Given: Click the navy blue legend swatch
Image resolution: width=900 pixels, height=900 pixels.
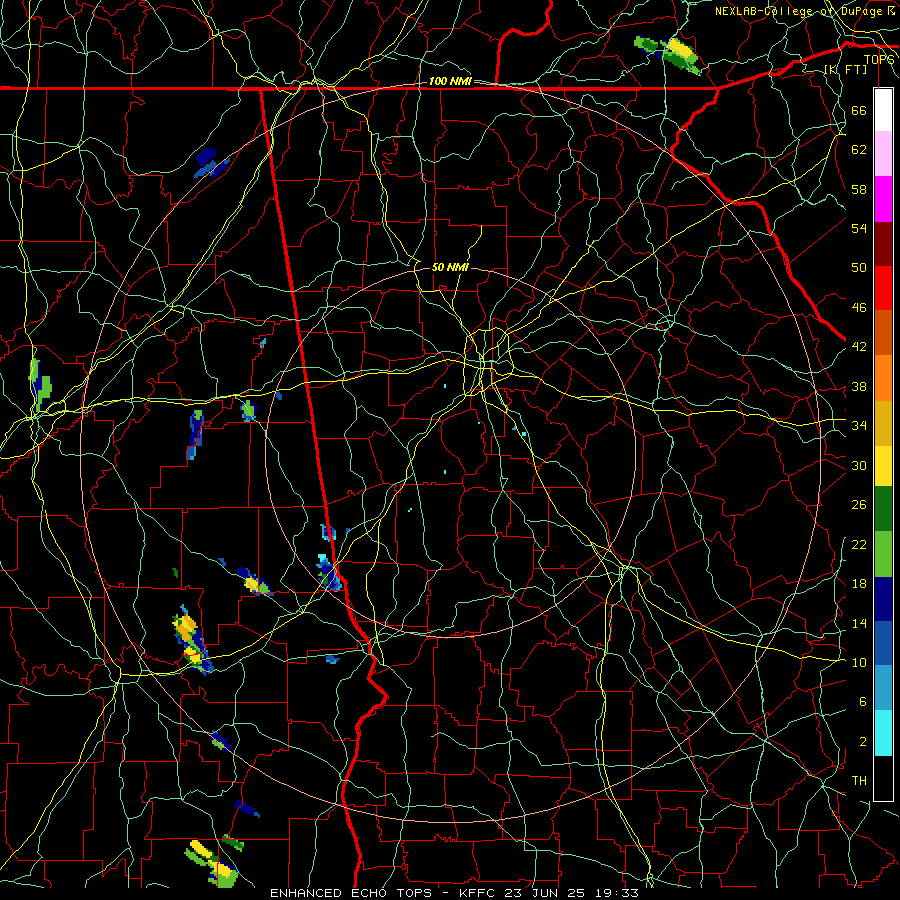Looking at the screenshot, I should tap(883, 599).
